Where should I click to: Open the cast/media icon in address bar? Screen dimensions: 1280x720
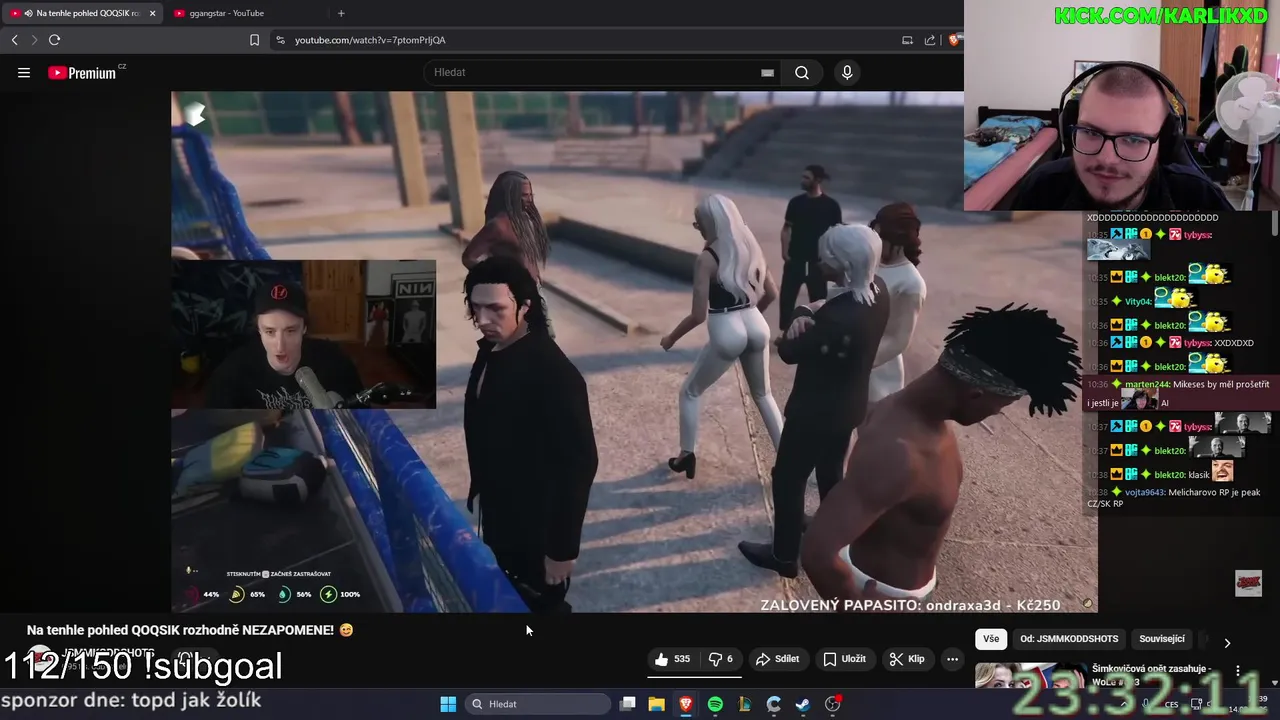(x=907, y=40)
